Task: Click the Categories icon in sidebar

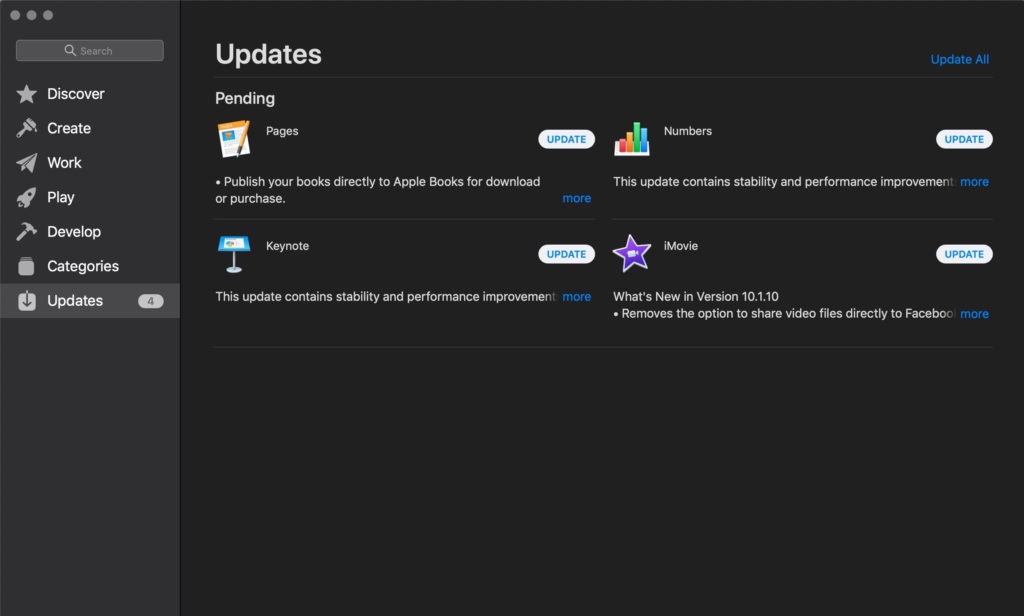Action: pyautogui.click(x=25, y=266)
